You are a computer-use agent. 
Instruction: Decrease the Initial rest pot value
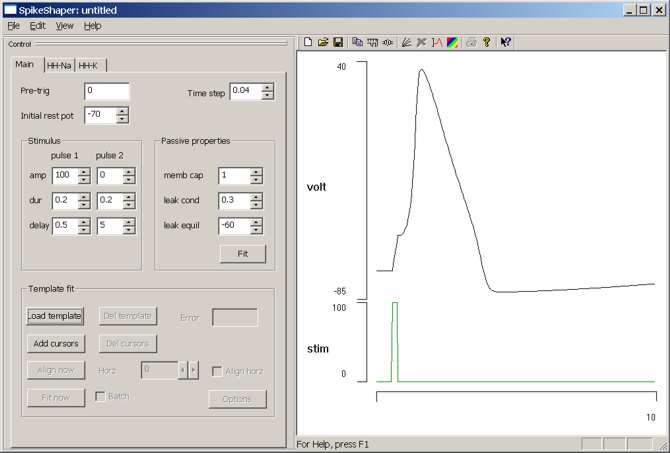pos(122,120)
